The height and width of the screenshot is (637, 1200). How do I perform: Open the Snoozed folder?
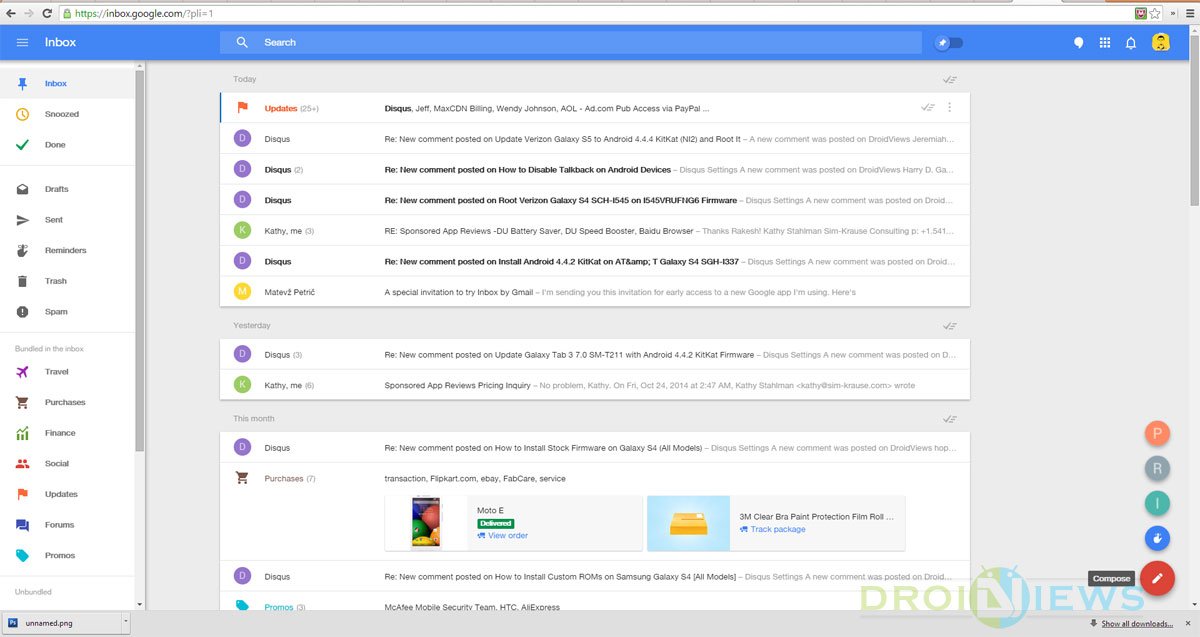pyautogui.click(x=67, y=114)
